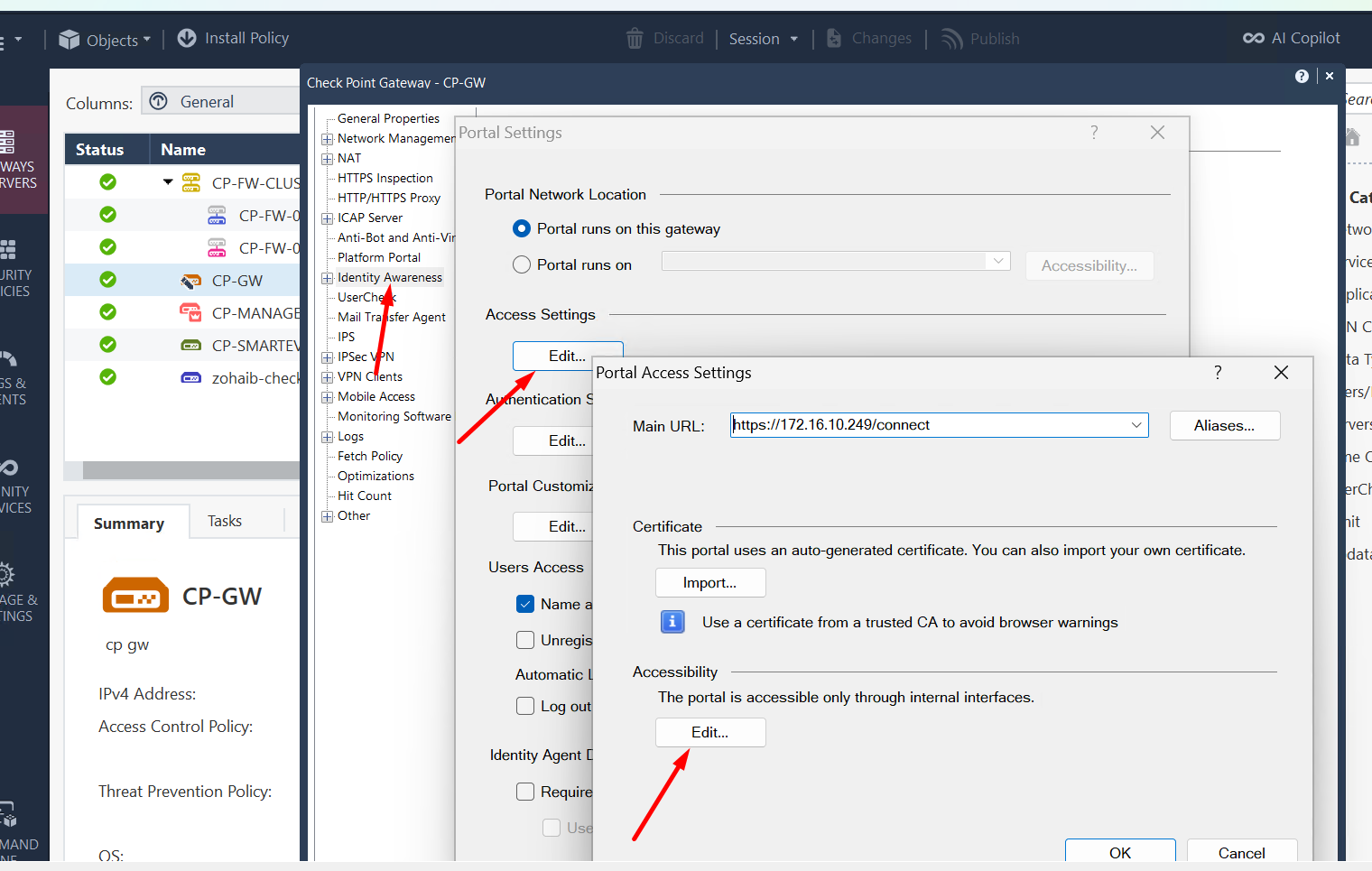This screenshot has width=1372, height=871.
Task: Expand the Other tree node
Action: (328, 516)
